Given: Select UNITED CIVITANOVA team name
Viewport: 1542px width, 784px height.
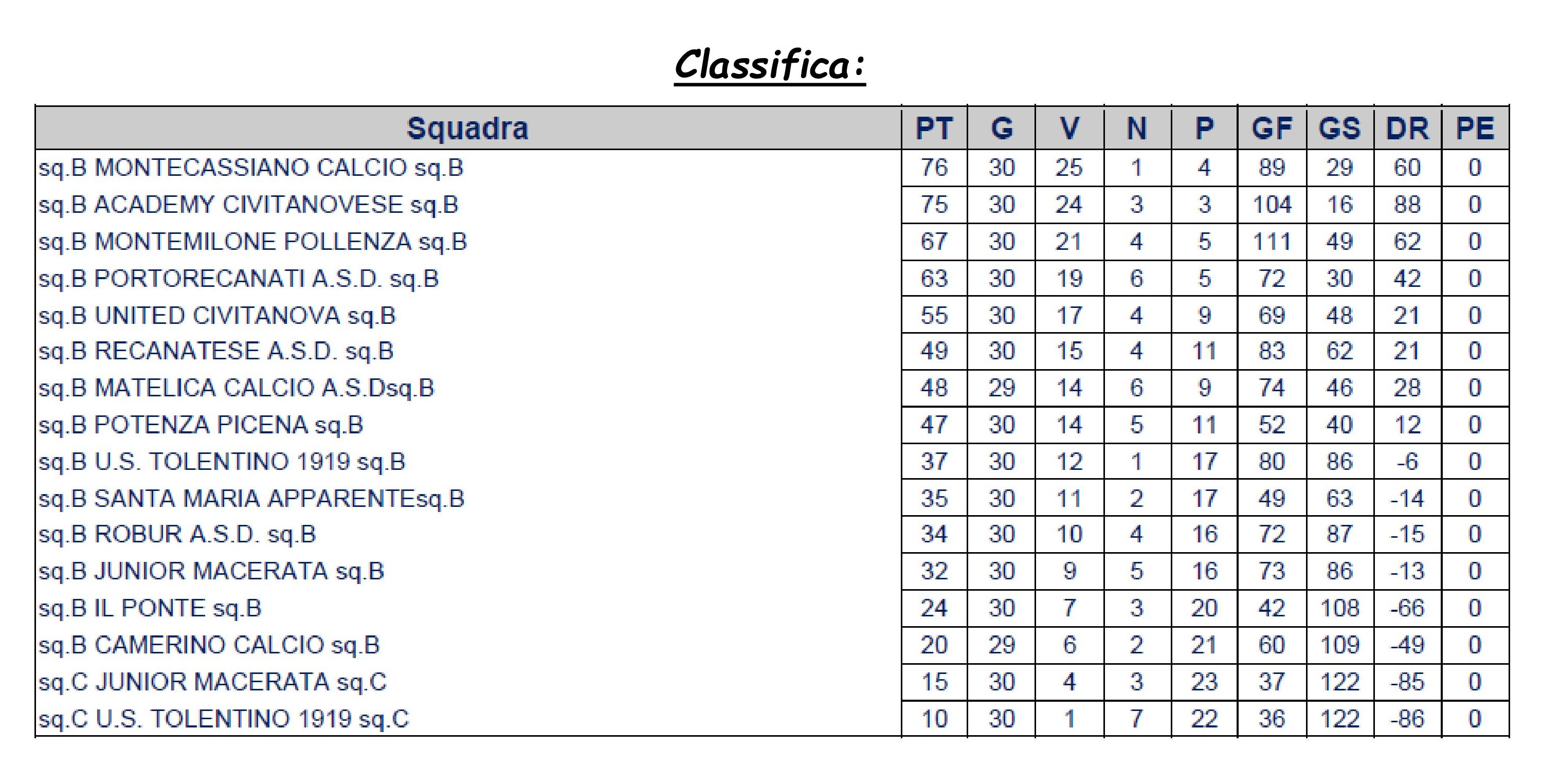Looking at the screenshot, I should coord(217,316).
